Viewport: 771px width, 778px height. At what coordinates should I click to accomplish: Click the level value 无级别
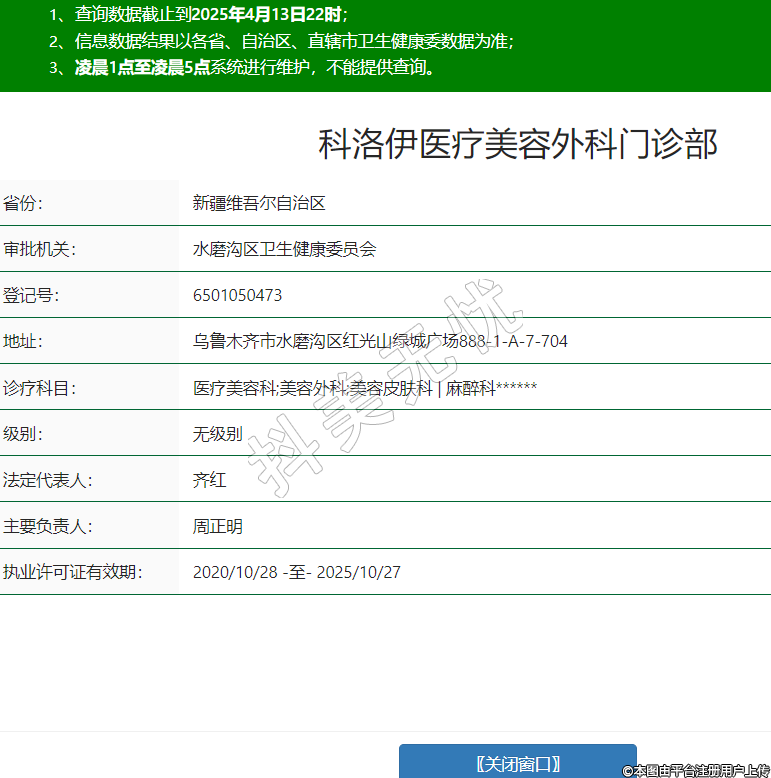click(x=217, y=434)
